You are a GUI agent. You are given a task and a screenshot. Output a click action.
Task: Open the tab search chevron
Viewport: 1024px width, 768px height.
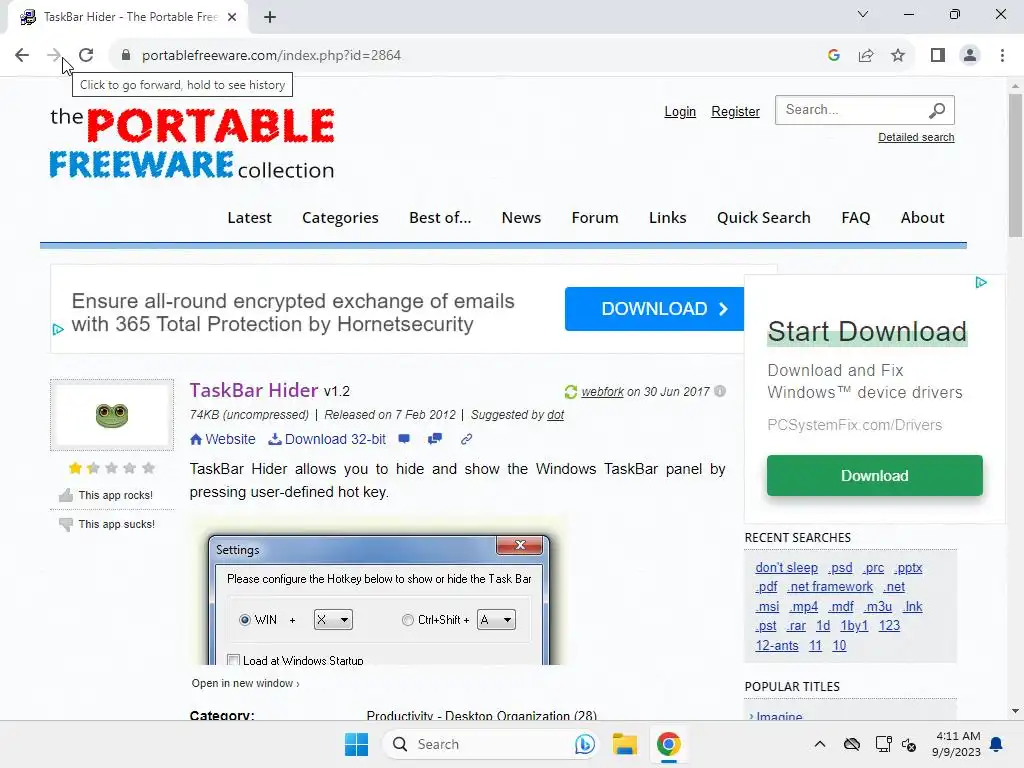click(x=863, y=14)
